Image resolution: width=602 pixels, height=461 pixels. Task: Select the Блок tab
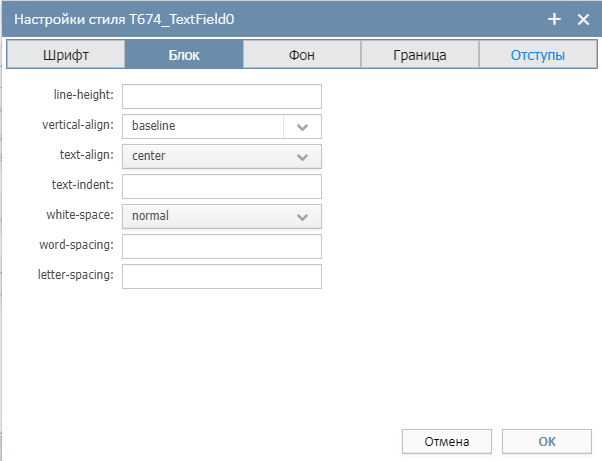pos(184,55)
